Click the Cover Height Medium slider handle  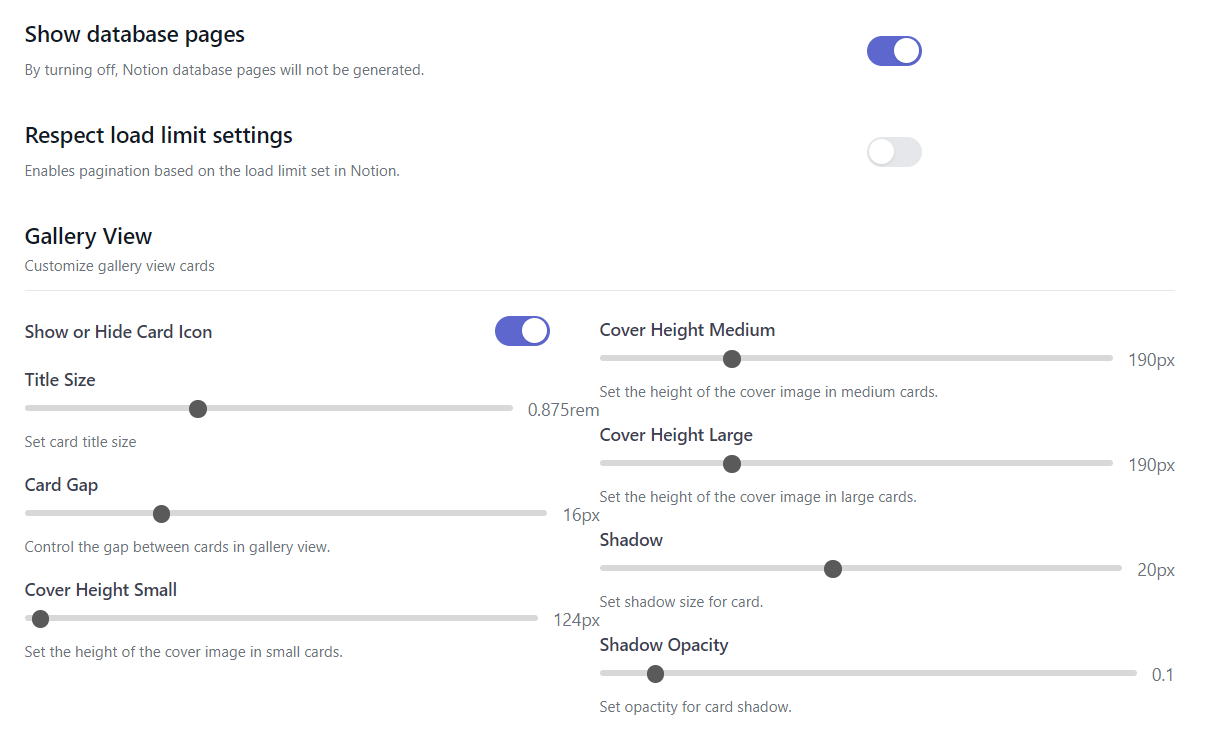pos(732,359)
